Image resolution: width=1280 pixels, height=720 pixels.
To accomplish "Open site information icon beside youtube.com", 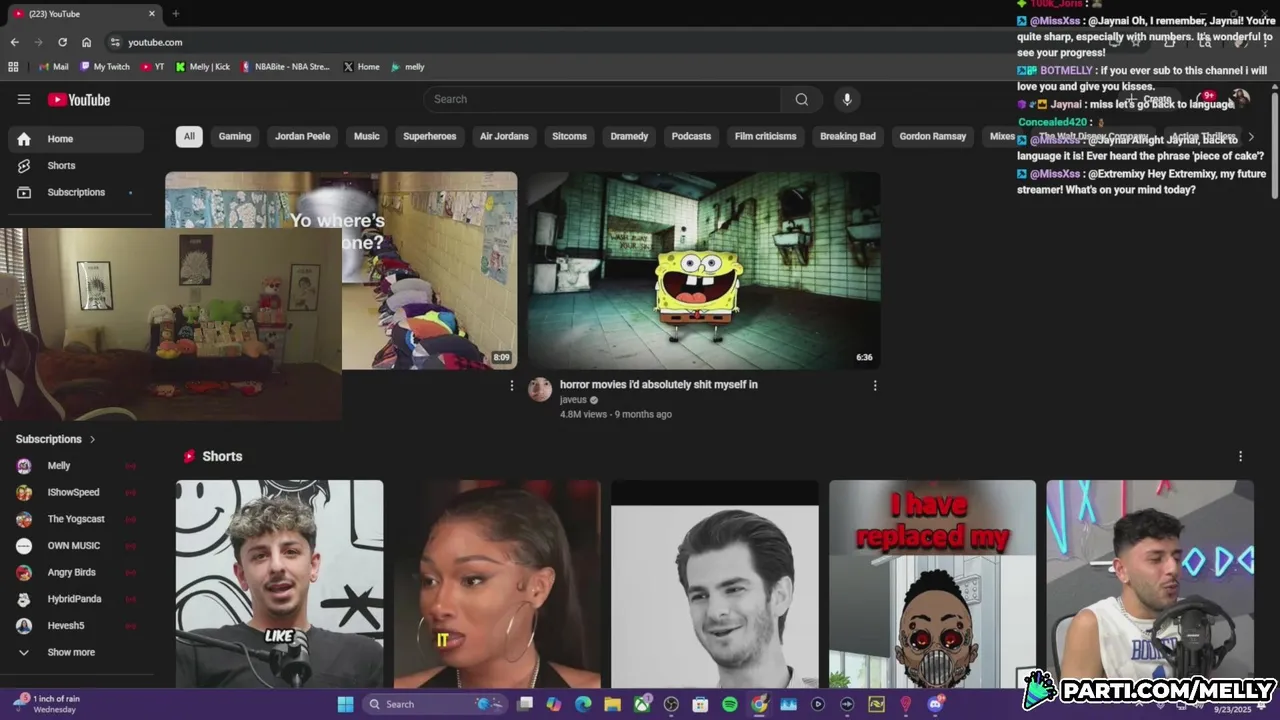I will click(x=115, y=42).
